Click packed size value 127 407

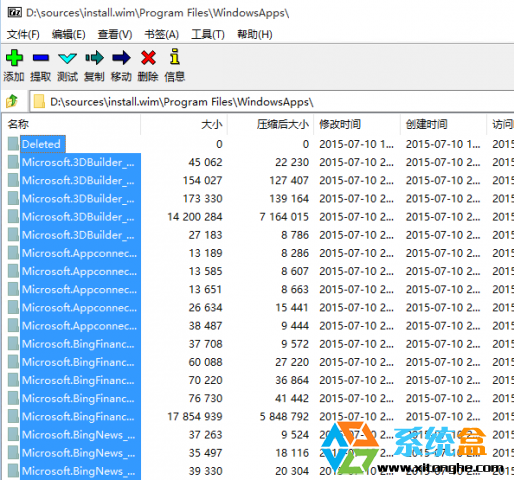(x=289, y=181)
